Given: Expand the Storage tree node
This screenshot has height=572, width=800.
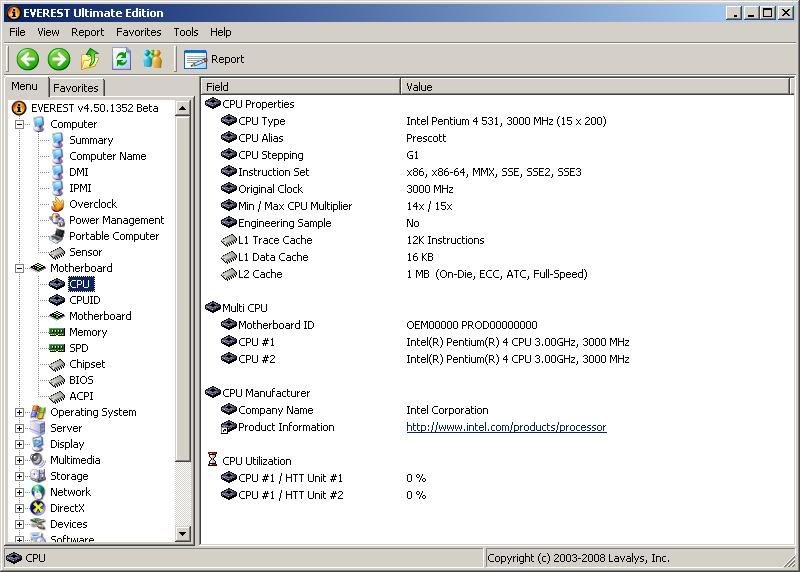Looking at the screenshot, I should coord(19,476).
